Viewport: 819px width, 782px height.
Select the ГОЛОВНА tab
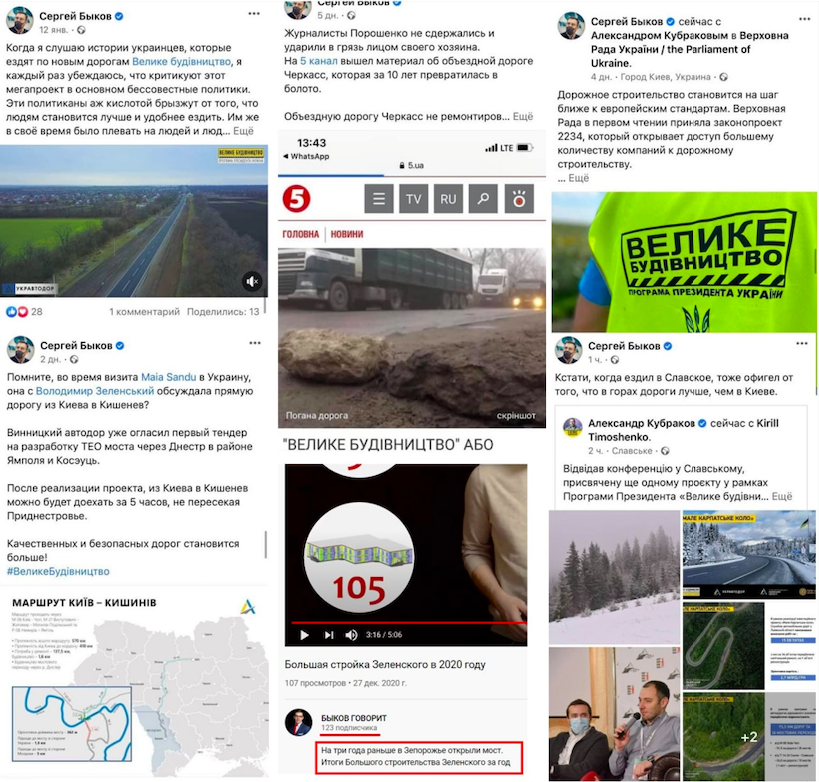[300, 234]
